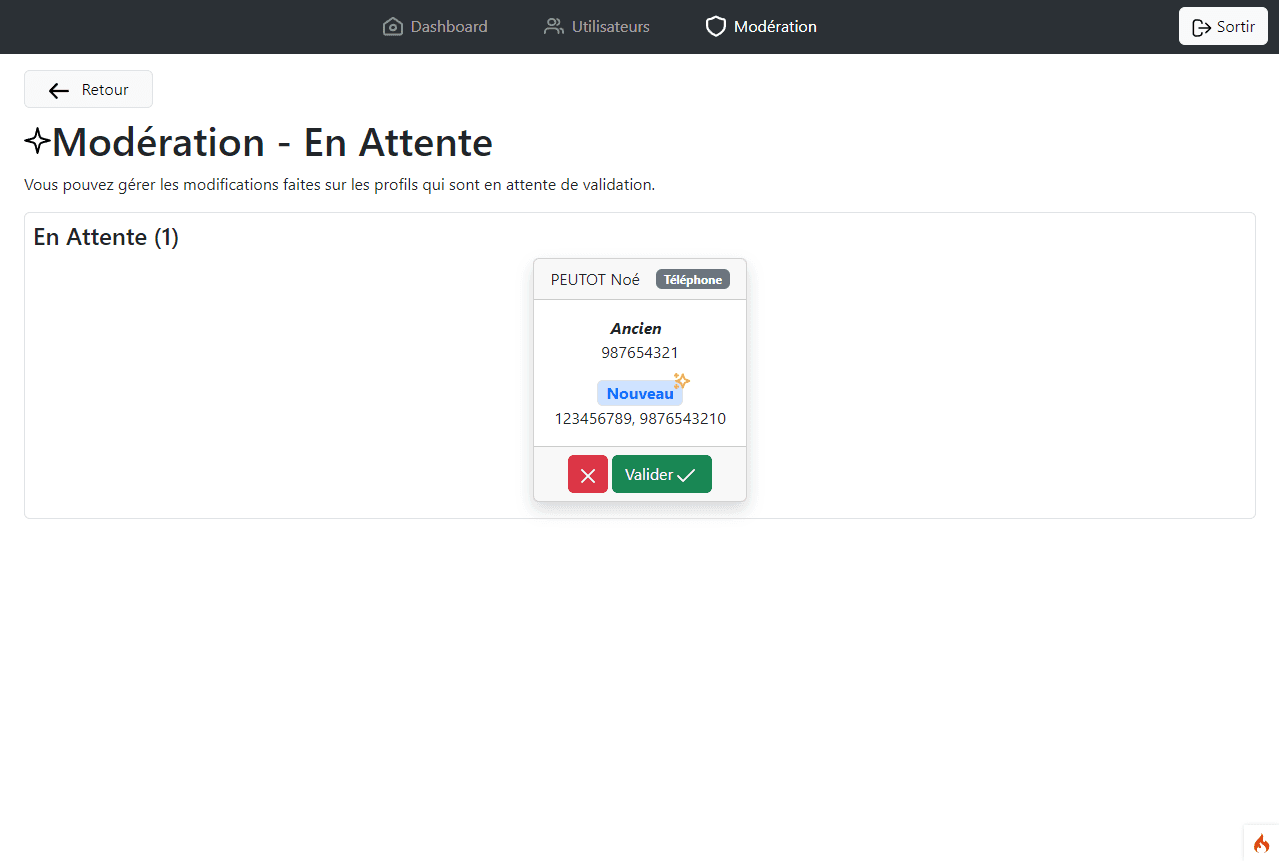
Task: Click the PEUTOT Noé name
Action: 595,280
